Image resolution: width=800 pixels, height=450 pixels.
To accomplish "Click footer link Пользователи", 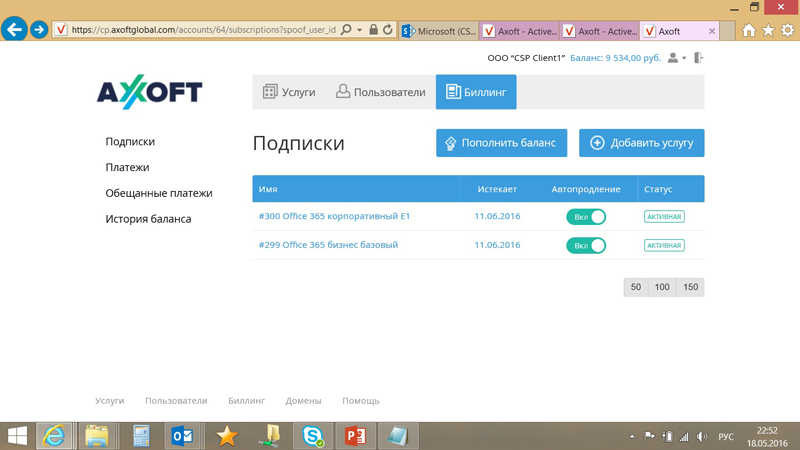I will tap(176, 401).
